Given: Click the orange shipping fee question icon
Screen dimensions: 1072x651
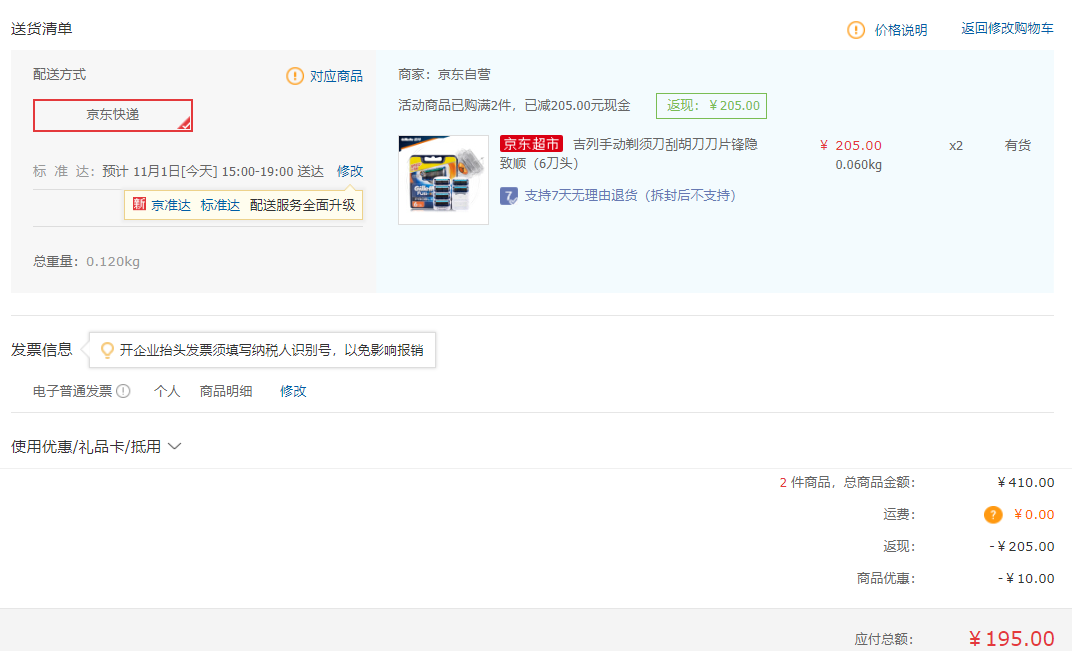Looking at the screenshot, I should coord(993,515).
